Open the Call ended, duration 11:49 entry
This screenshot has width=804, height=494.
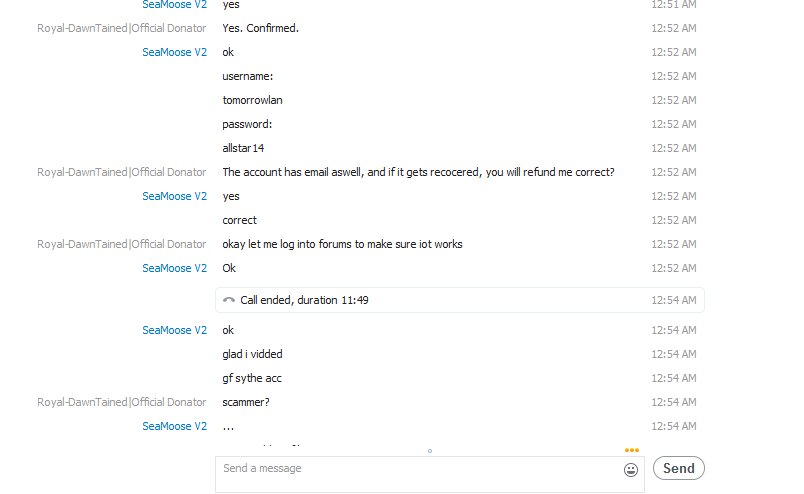click(459, 300)
